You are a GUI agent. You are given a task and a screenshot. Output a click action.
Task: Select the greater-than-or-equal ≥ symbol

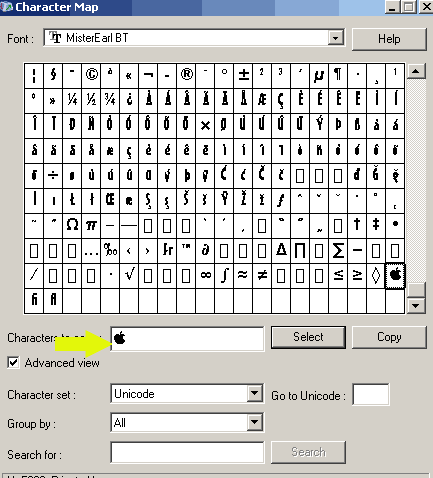[x=357, y=276]
